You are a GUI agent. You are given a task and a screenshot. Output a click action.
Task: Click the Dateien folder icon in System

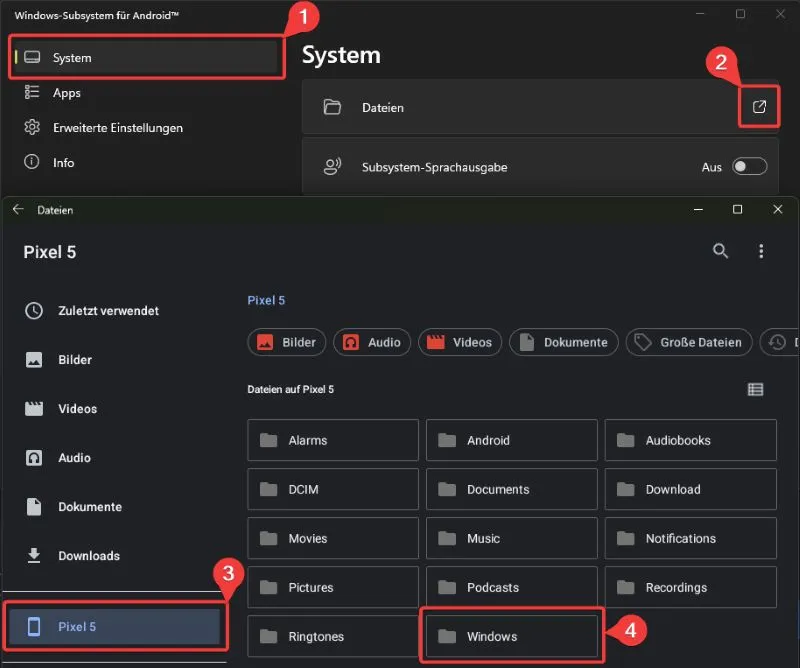click(332, 107)
